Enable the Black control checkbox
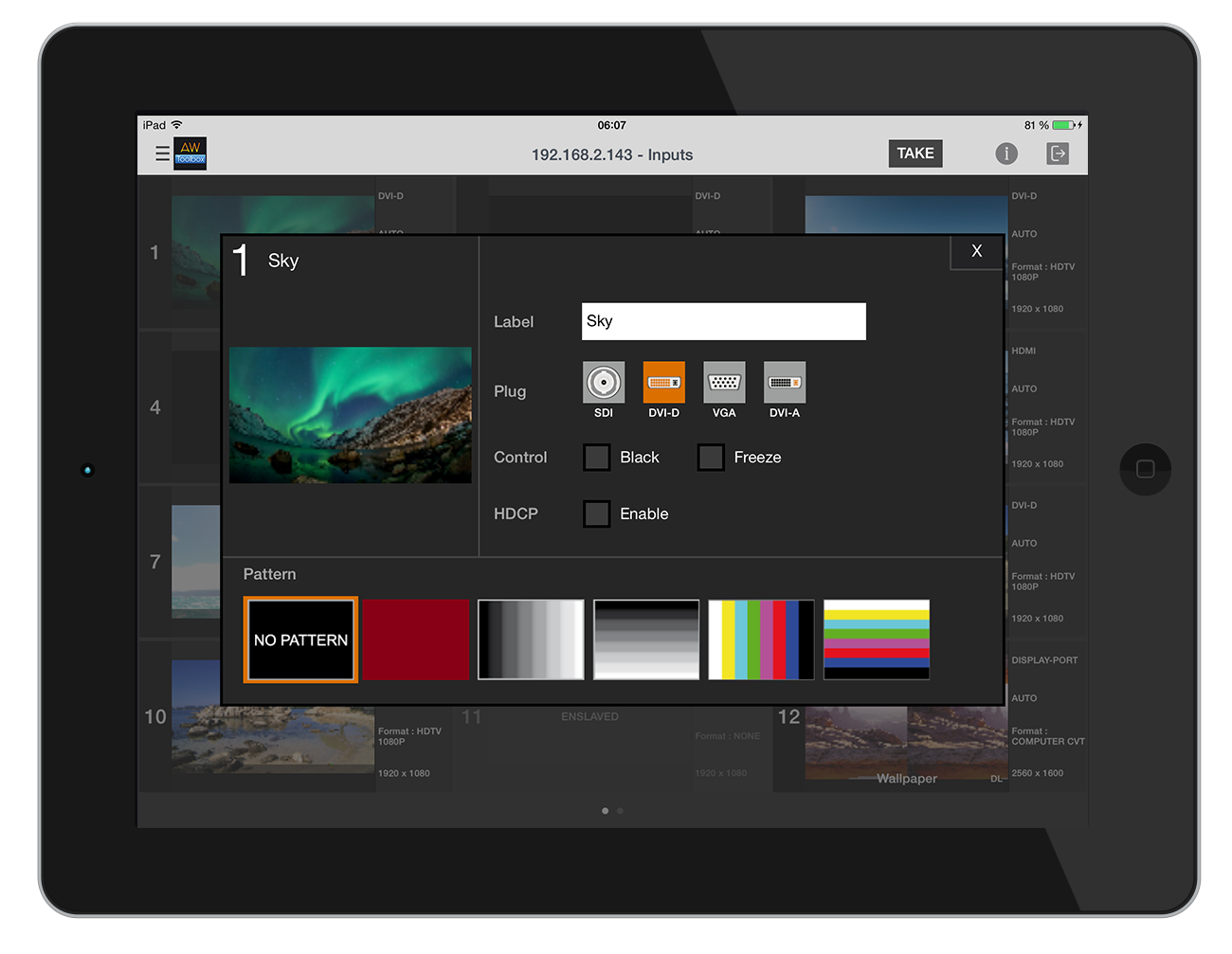 (x=597, y=458)
